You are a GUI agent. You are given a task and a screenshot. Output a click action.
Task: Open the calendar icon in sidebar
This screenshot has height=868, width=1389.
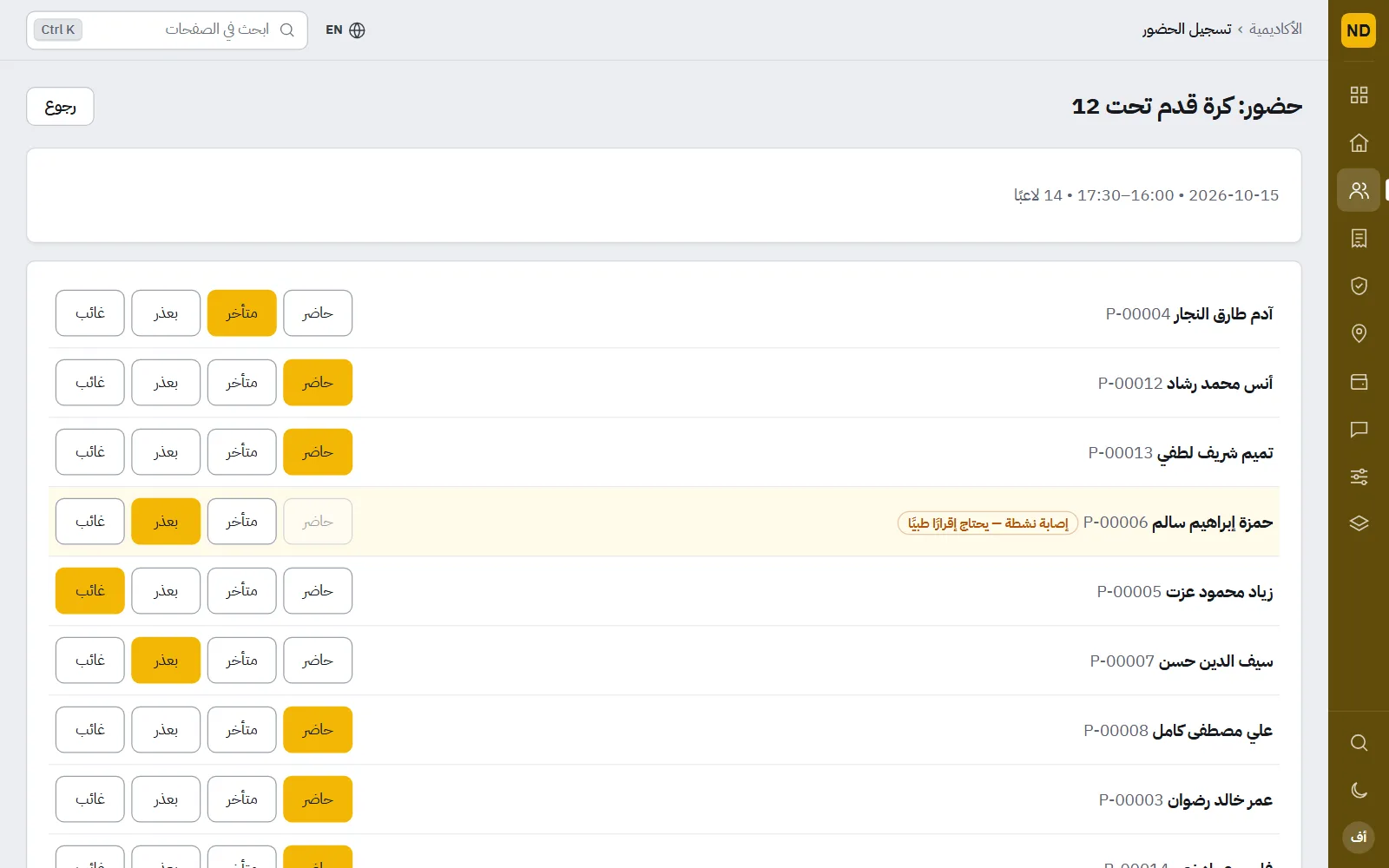1359,381
